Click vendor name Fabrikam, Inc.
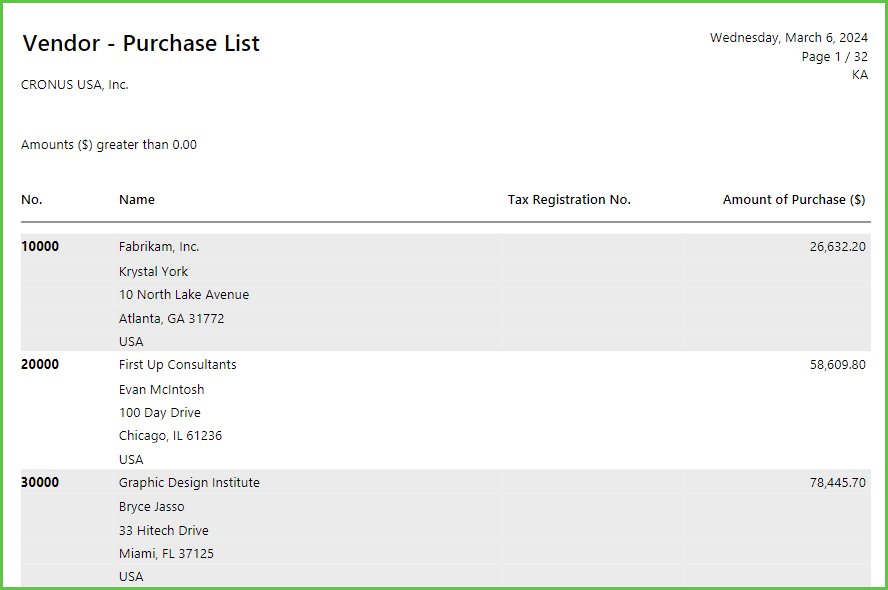Viewport: 888px width, 590px height. click(159, 247)
